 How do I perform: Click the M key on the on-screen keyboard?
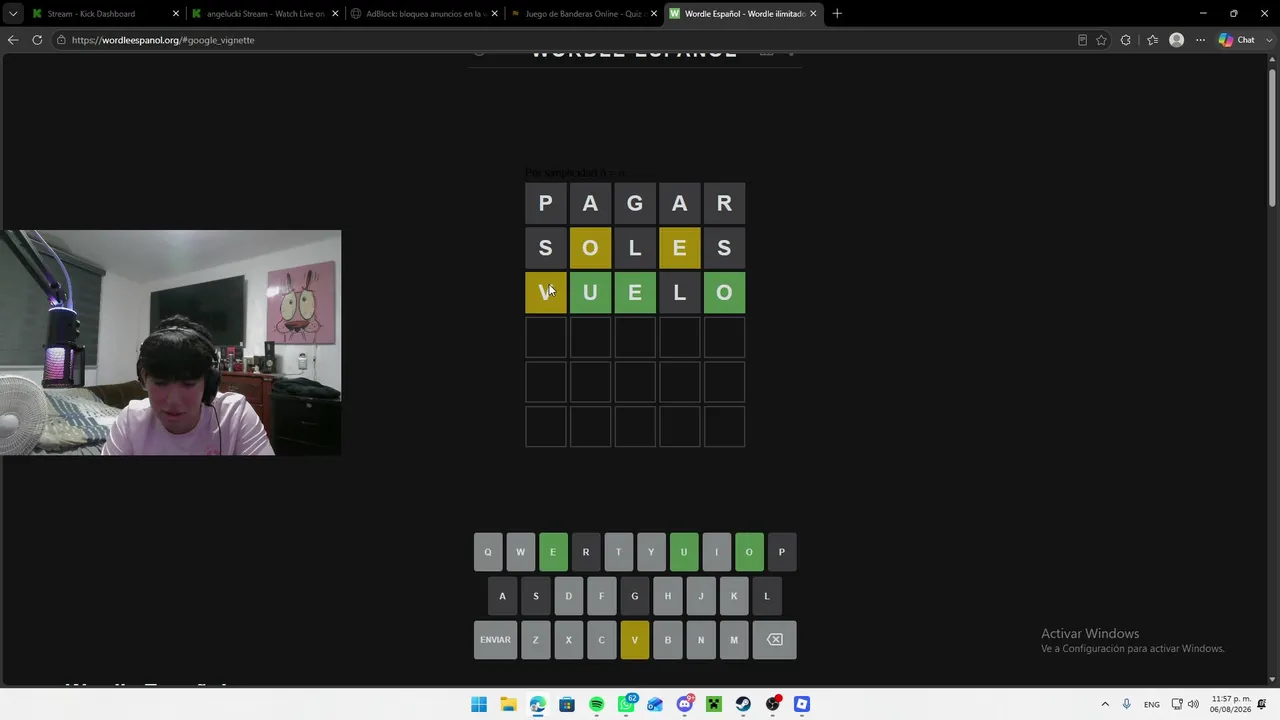(734, 640)
